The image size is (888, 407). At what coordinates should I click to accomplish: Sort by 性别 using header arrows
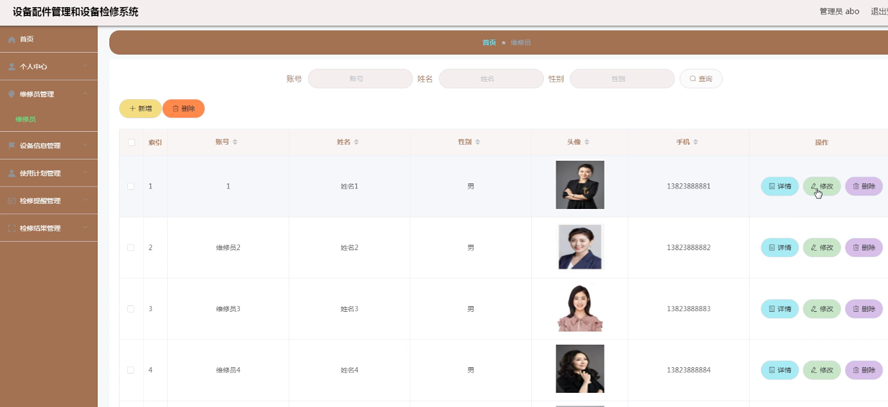(478, 142)
